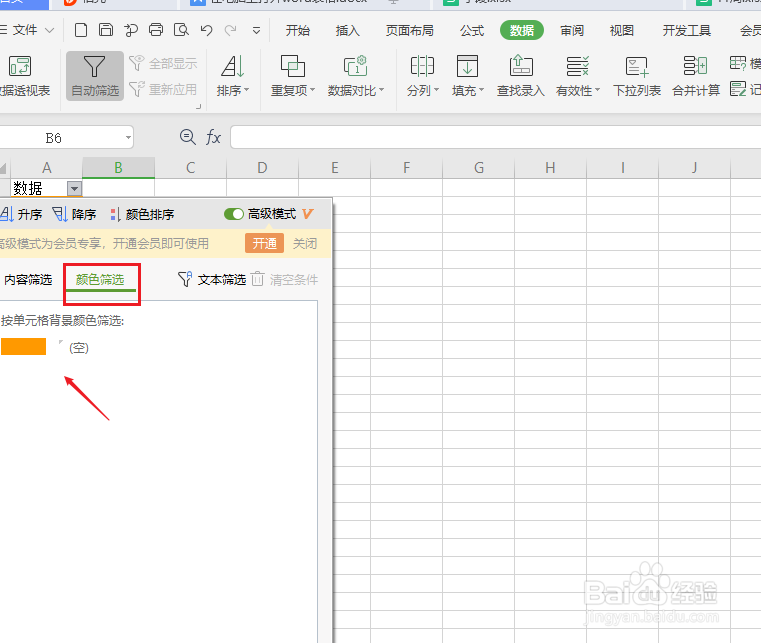Viewport: 761px width, 643px height.
Task: Toggle the 高级模式 switch
Action: coord(233,214)
